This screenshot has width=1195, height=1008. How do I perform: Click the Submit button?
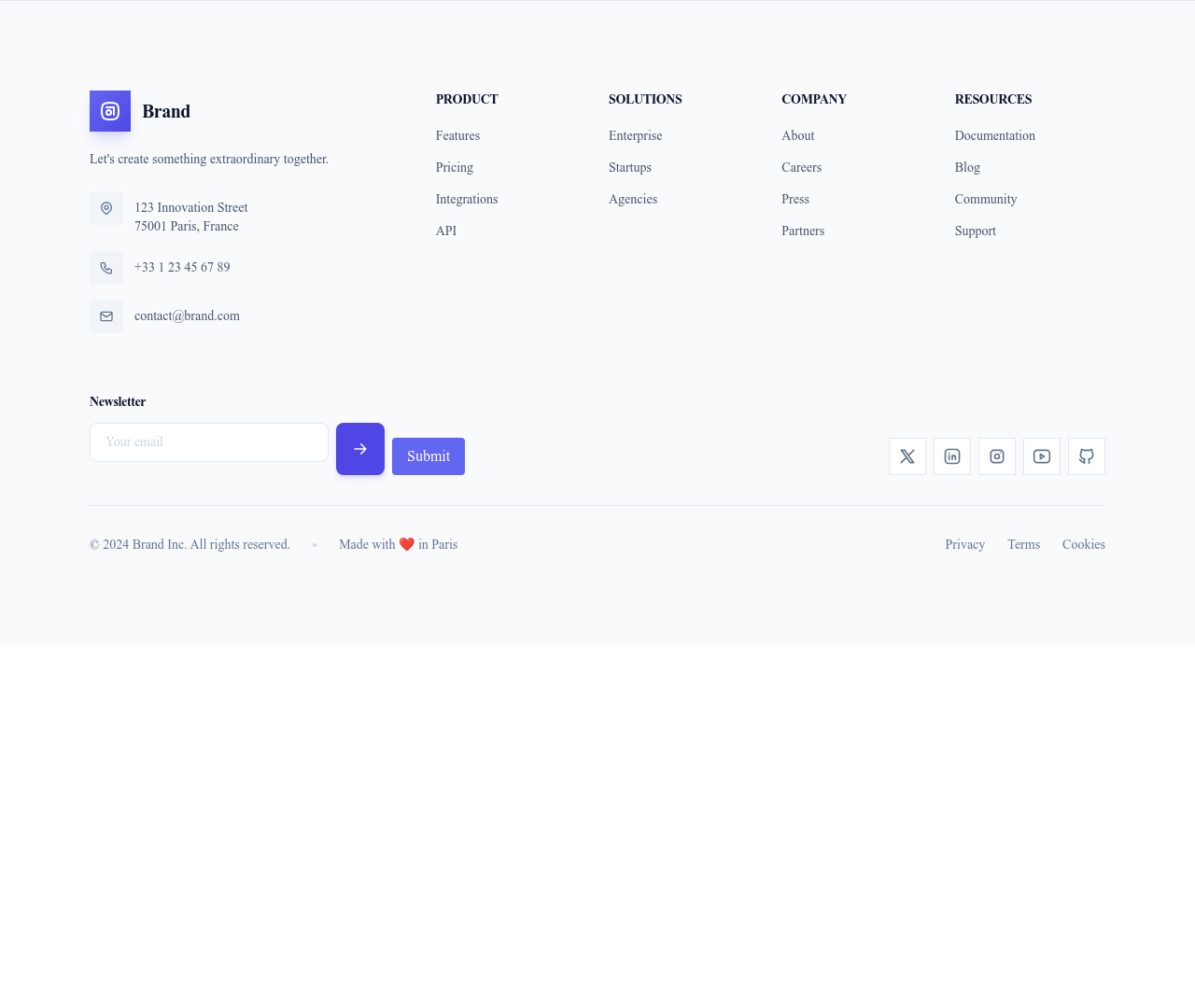click(429, 456)
